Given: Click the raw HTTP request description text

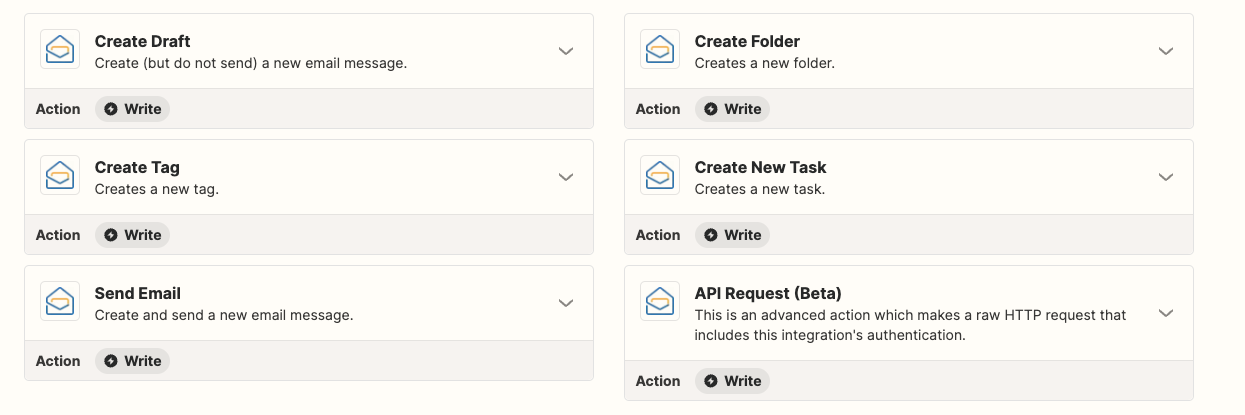Looking at the screenshot, I should pyautogui.click(x=911, y=325).
